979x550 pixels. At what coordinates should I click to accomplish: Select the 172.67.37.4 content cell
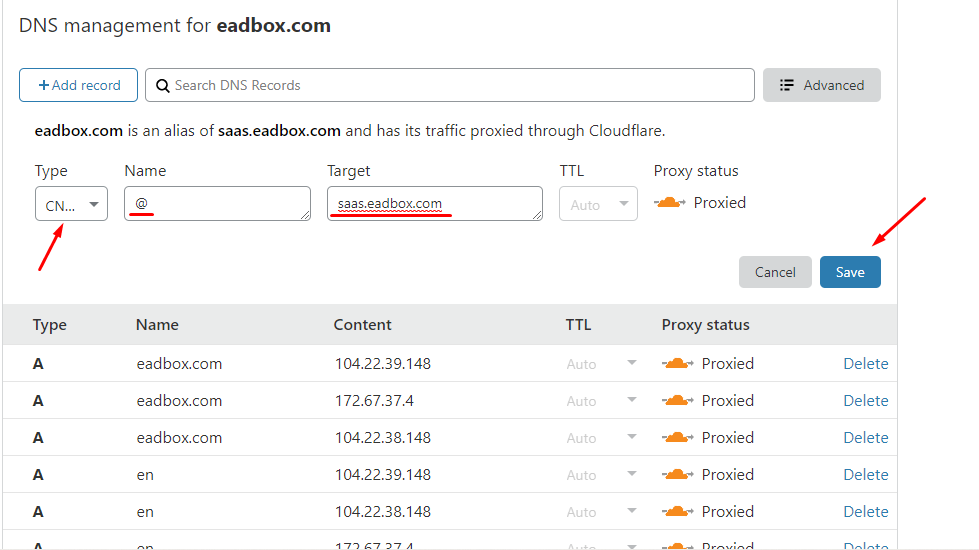(x=374, y=400)
